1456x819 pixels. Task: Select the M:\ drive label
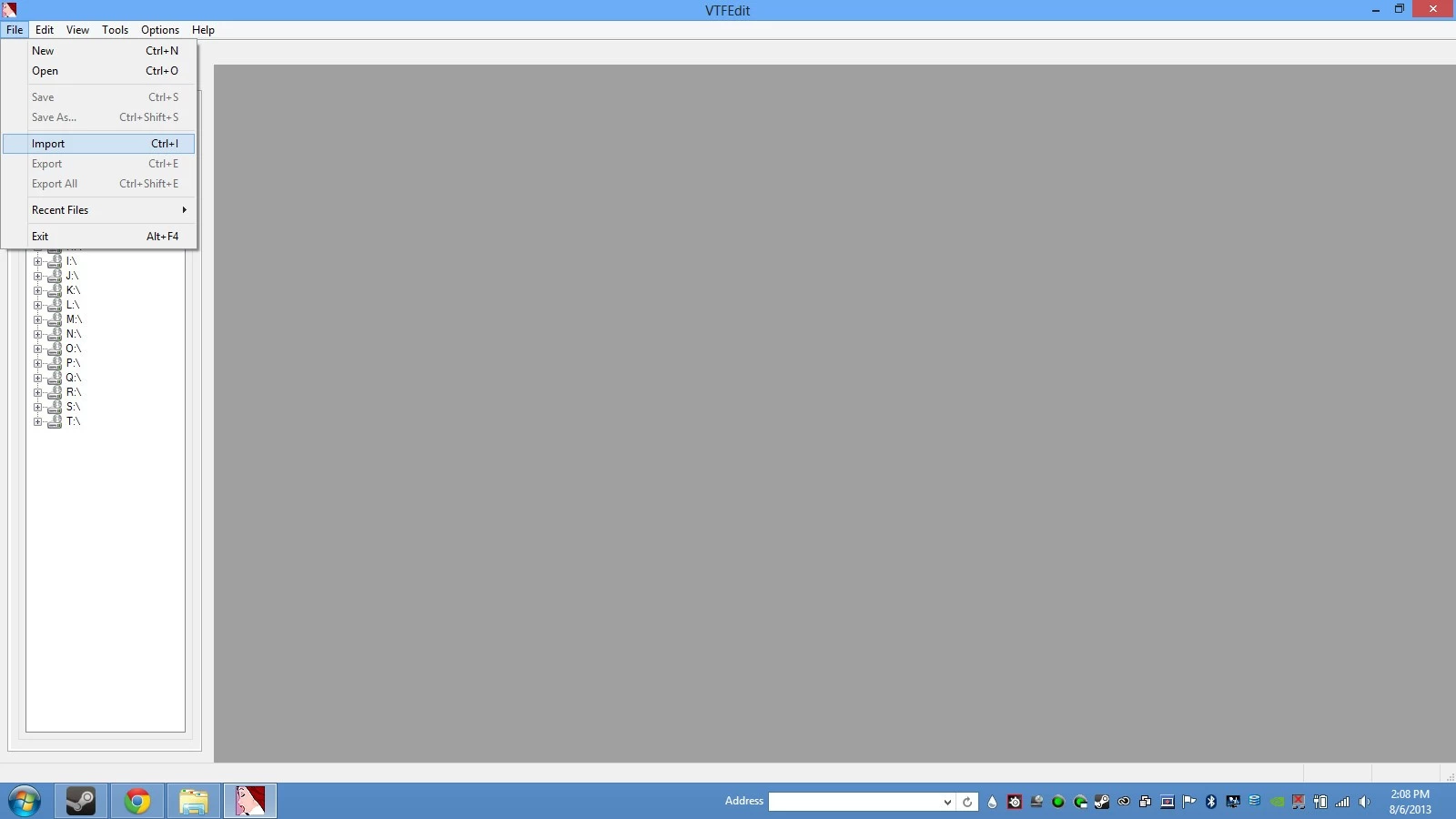pyautogui.click(x=74, y=319)
